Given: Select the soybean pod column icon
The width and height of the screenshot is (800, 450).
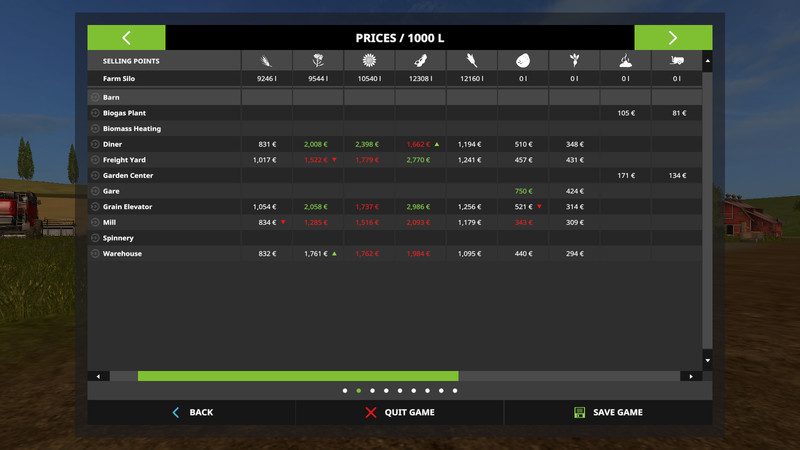Looking at the screenshot, I should (419, 61).
